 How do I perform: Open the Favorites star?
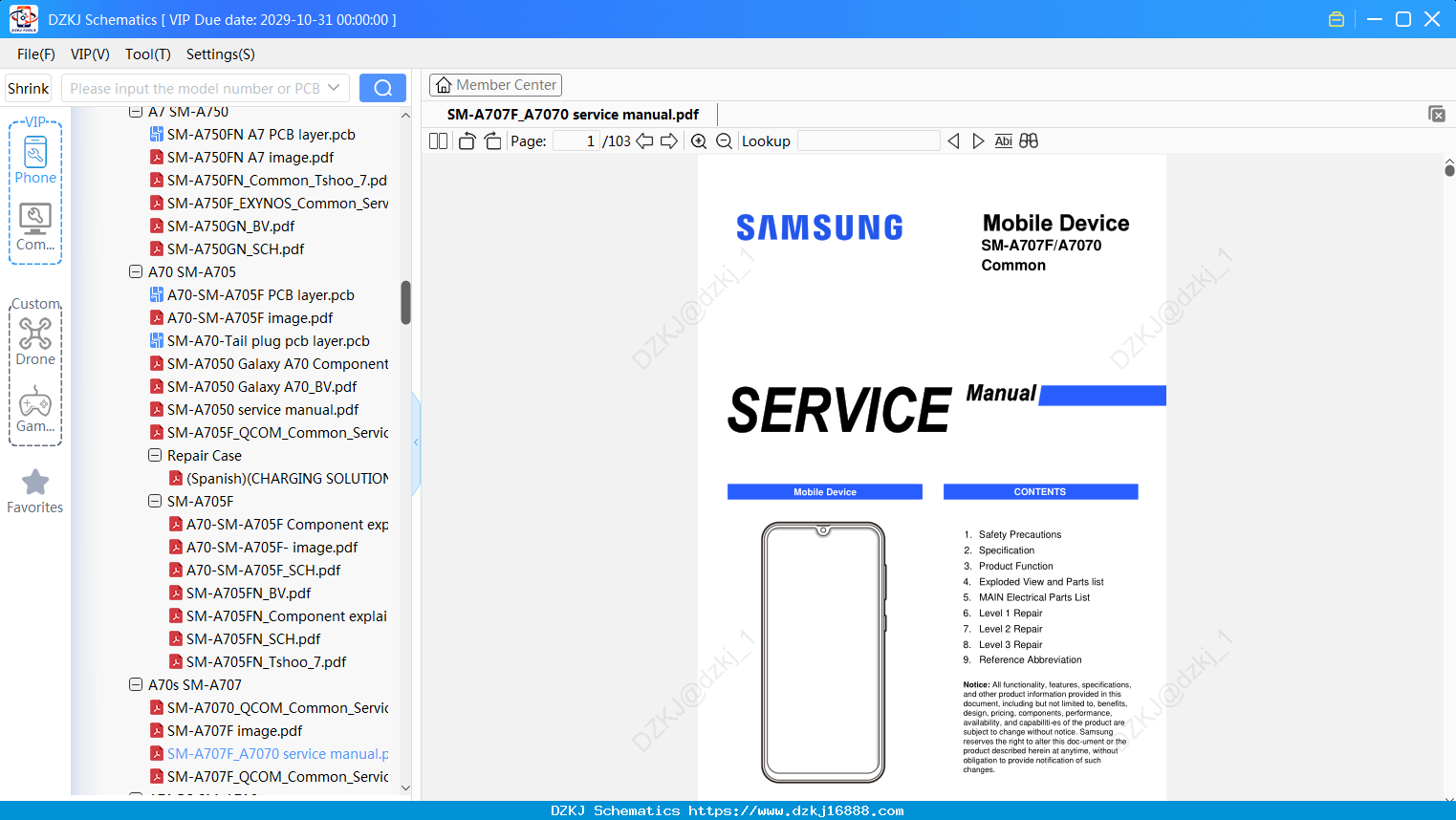click(x=35, y=483)
